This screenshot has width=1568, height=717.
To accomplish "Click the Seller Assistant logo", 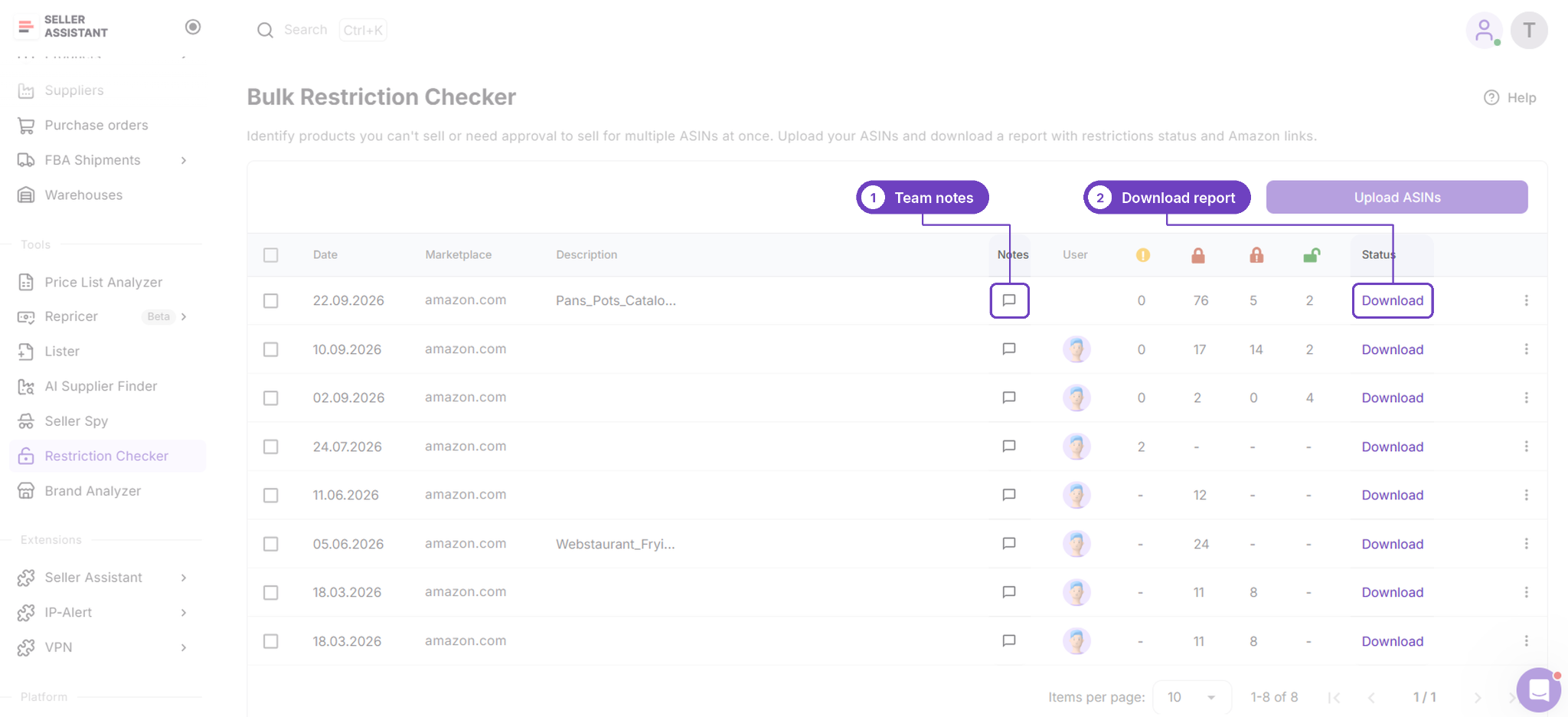I will pyautogui.click(x=61, y=27).
